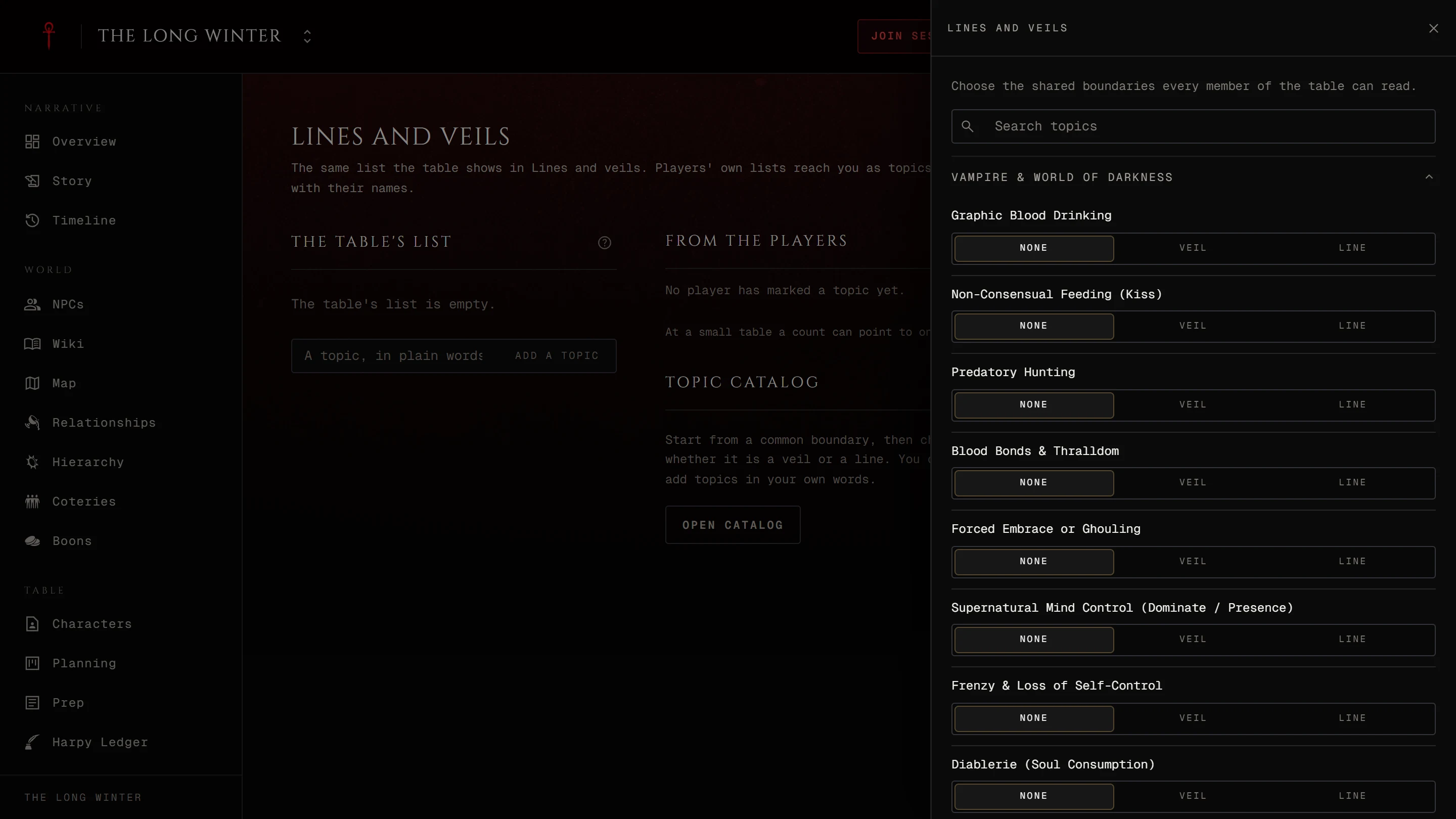The height and width of the screenshot is (819, 1456).
Task: Click the Story icon in the sidebar
Action: (32, 181)
